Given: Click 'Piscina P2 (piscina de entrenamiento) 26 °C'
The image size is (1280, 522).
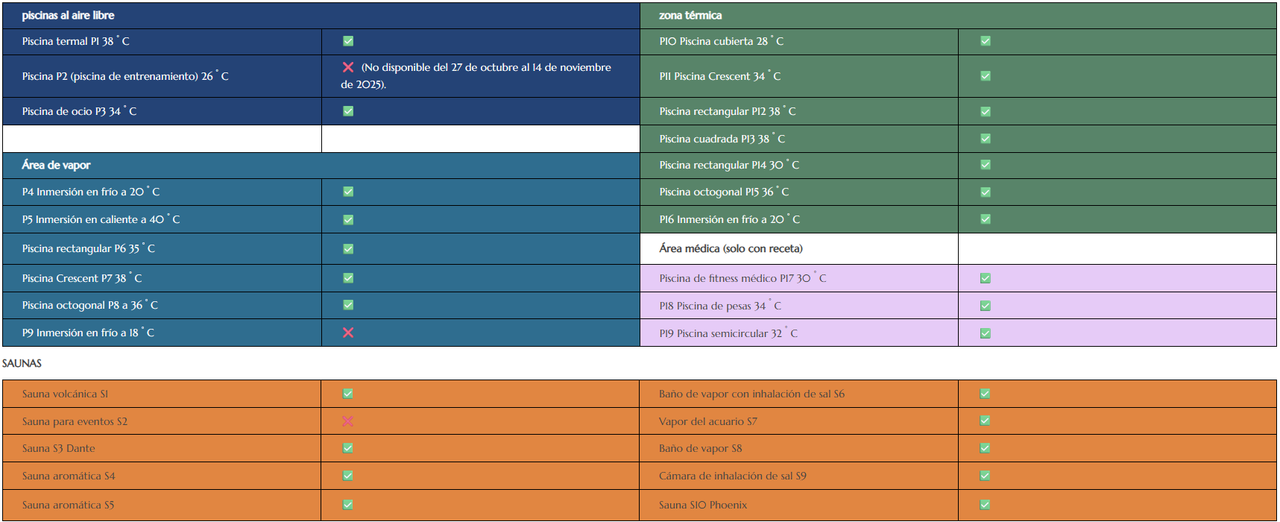Looking at the screenshot, I should pos(125,76).
